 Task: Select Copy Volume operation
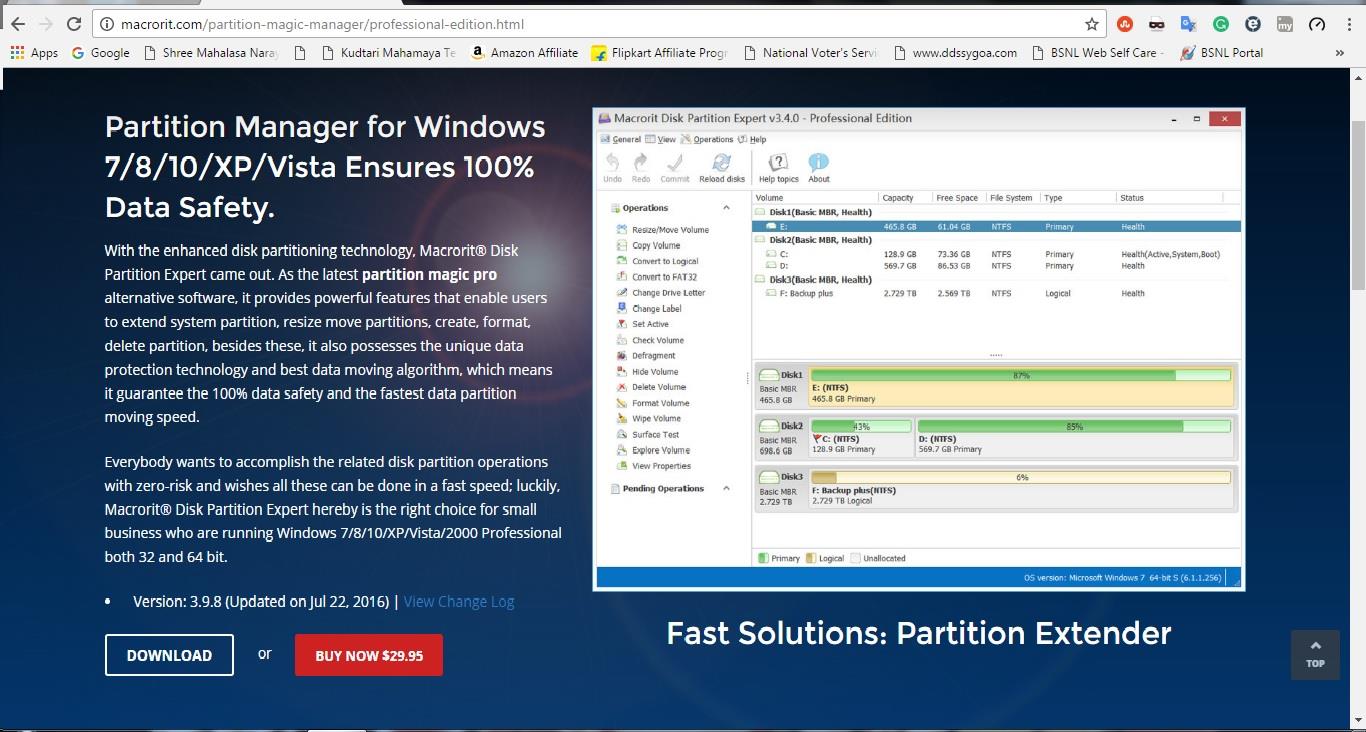649,246
